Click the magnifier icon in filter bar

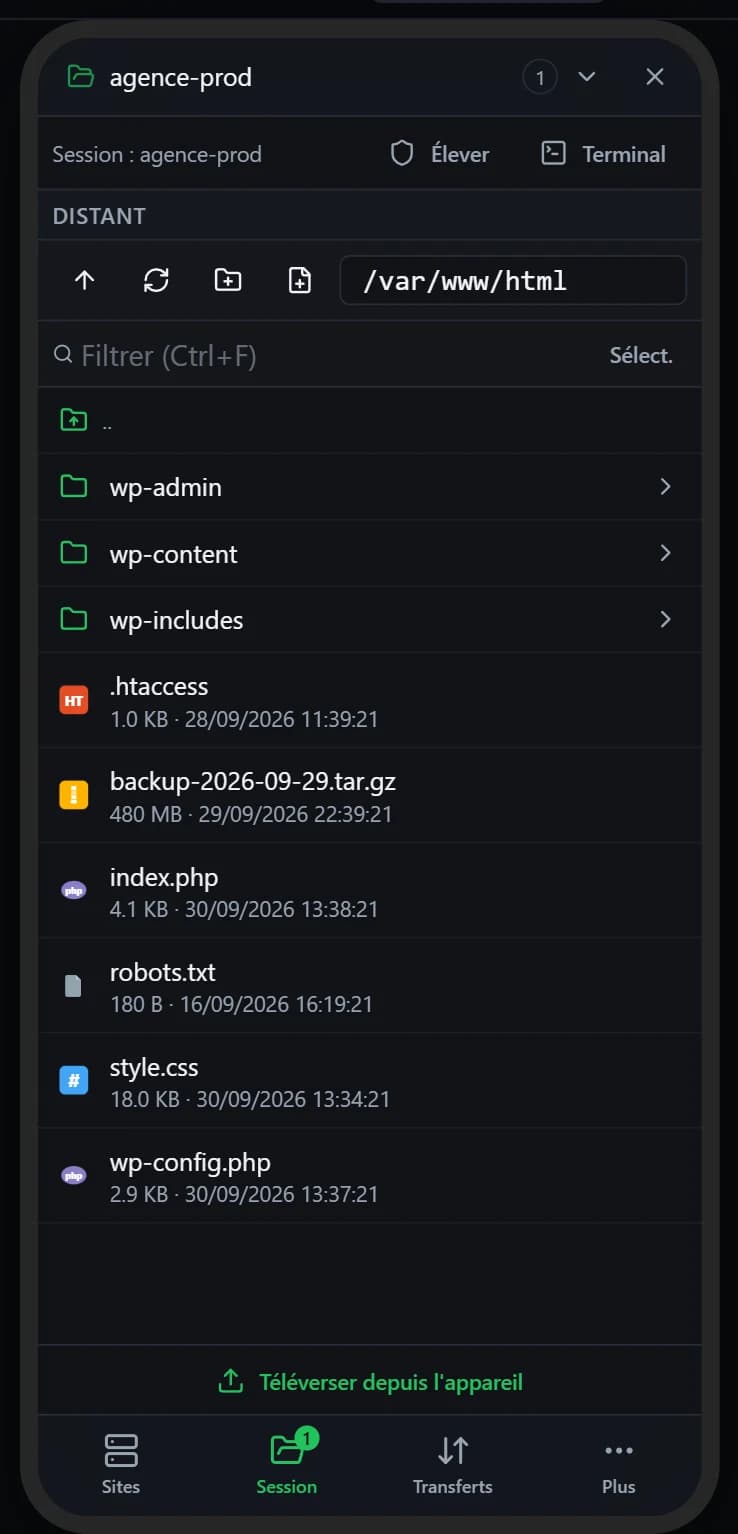pos(63,355)
